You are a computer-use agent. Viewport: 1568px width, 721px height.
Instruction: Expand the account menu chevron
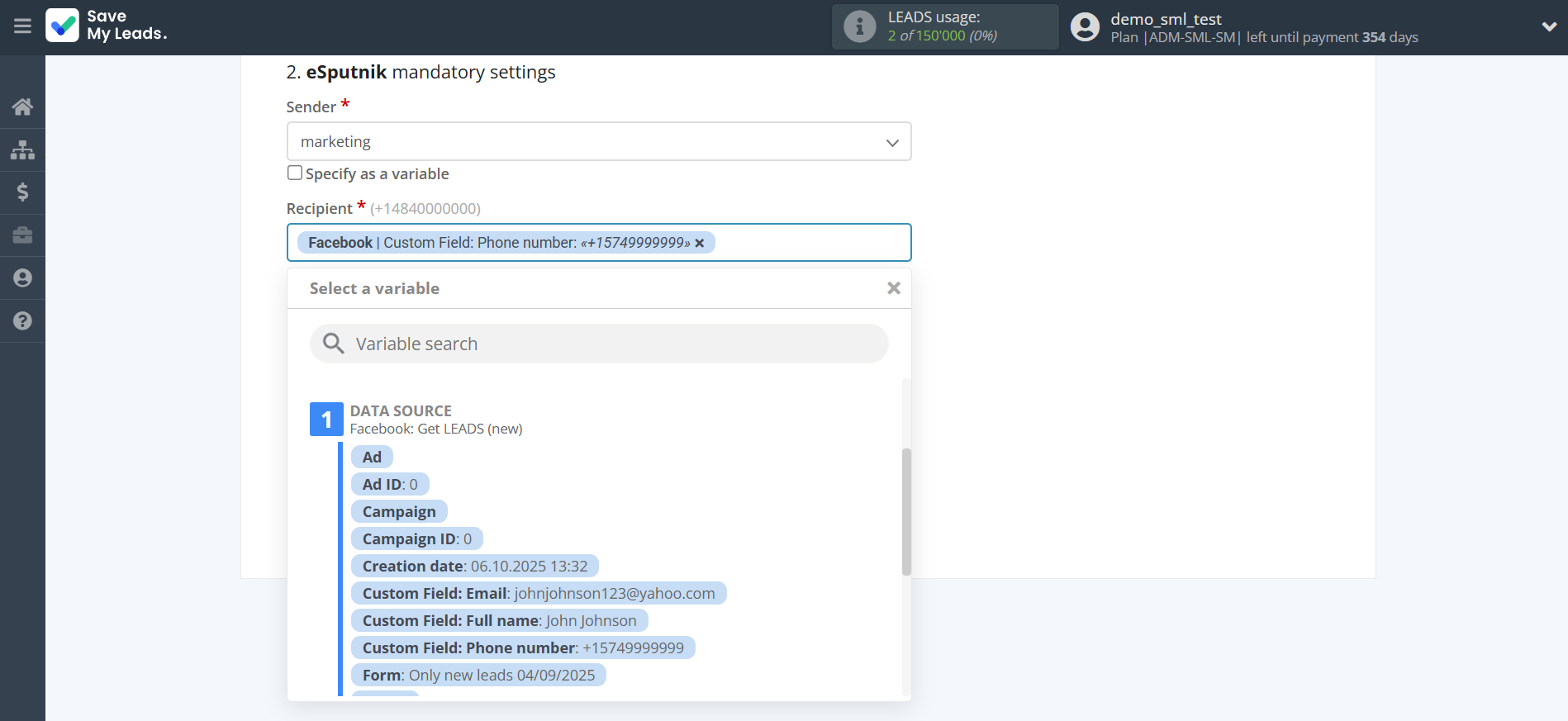click(1549, 26)
